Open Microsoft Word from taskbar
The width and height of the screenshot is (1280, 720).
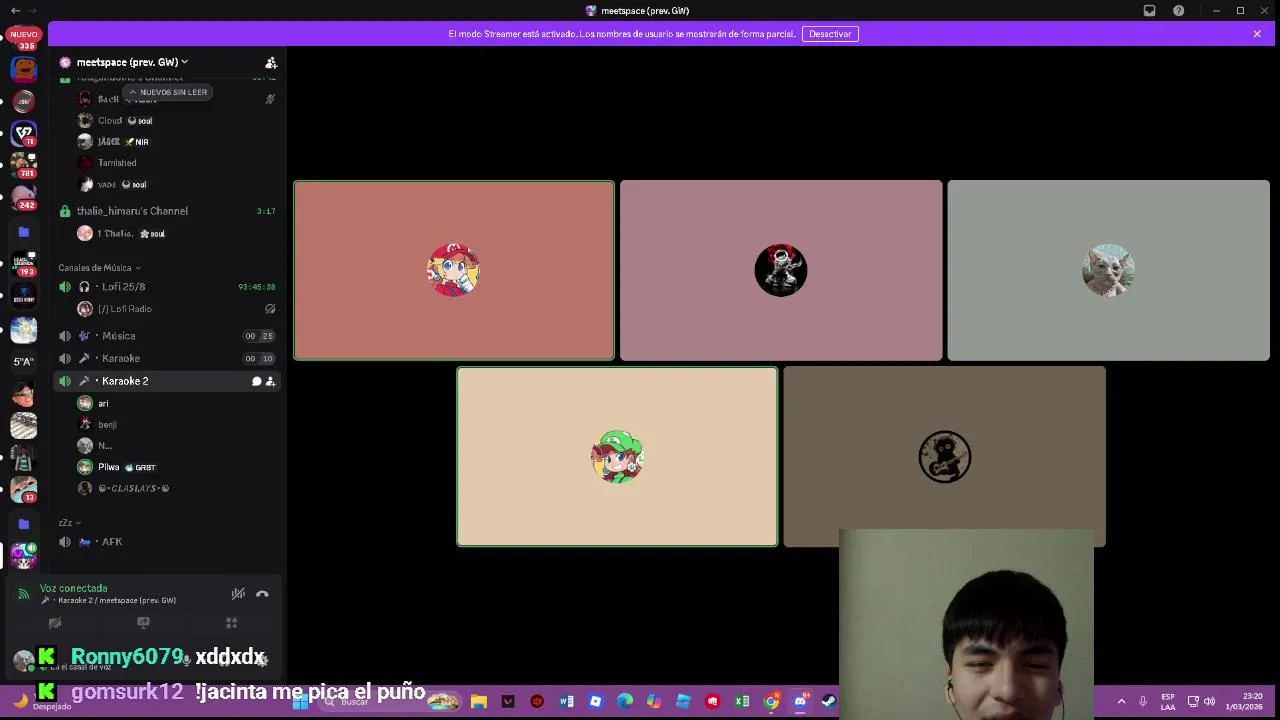tap(566, 702)
